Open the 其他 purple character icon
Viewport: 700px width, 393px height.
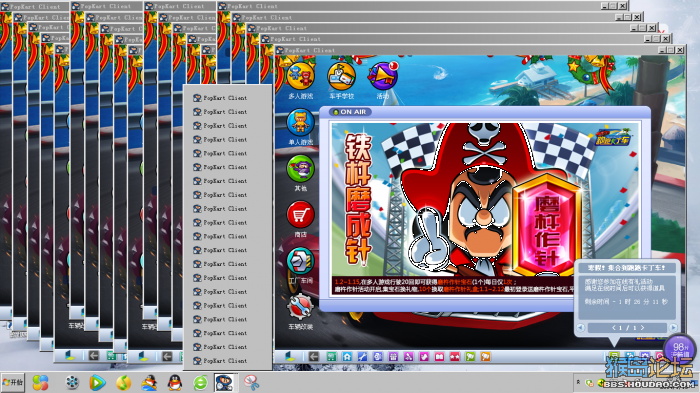point(300,169)
